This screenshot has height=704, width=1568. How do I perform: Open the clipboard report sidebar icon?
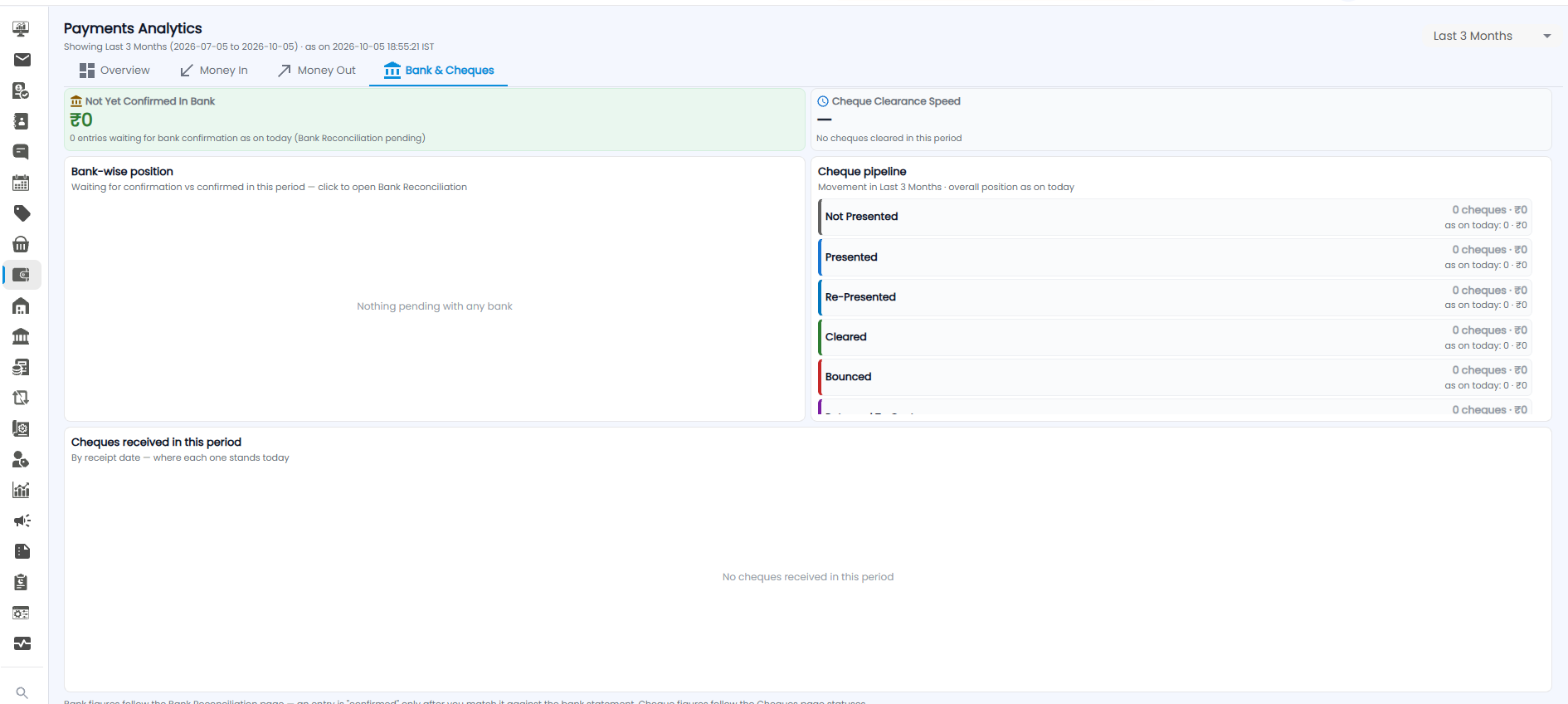pyautogui.click(x=22, y=582)
